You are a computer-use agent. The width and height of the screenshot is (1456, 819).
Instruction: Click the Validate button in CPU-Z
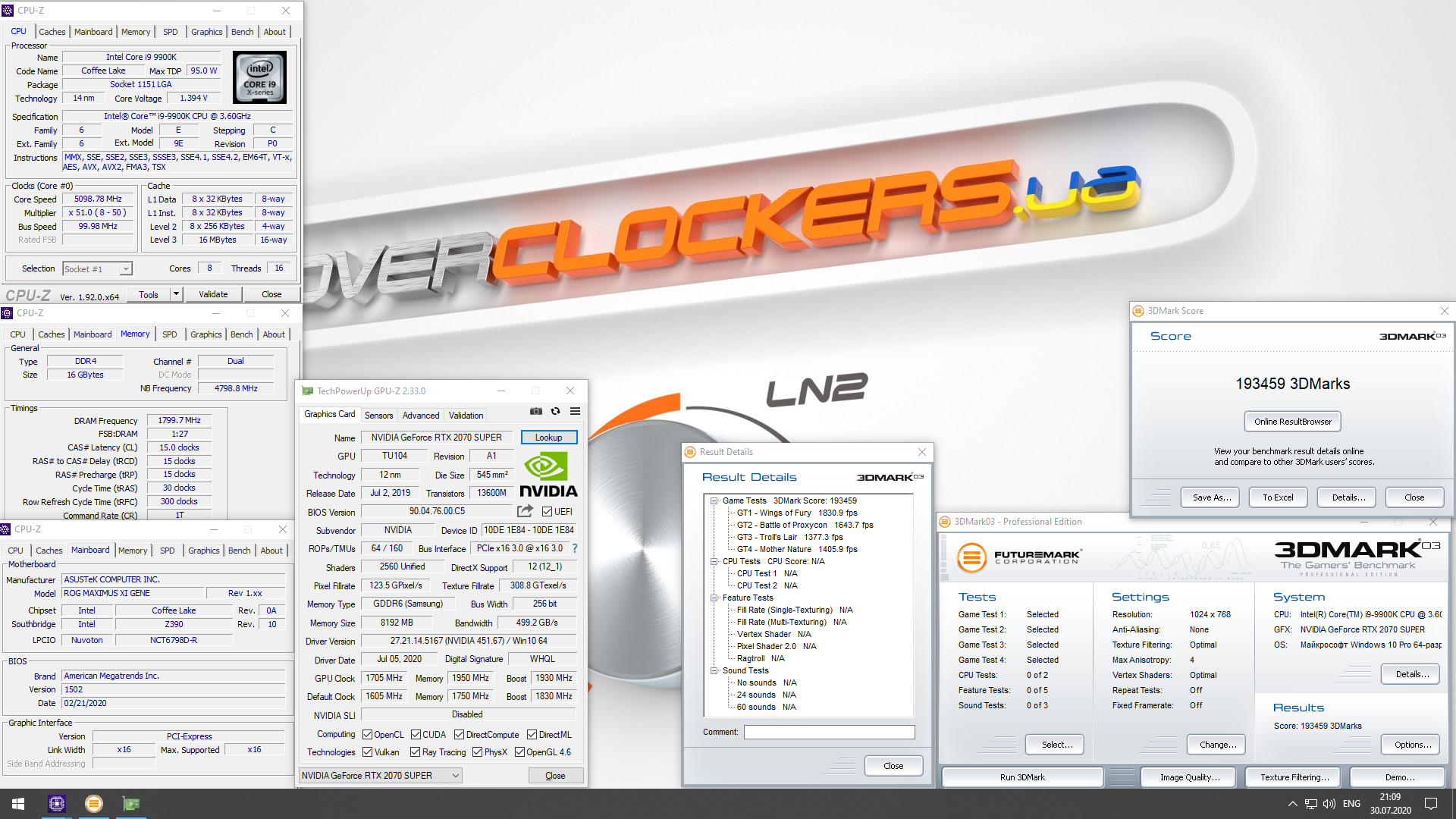[213, 294]
